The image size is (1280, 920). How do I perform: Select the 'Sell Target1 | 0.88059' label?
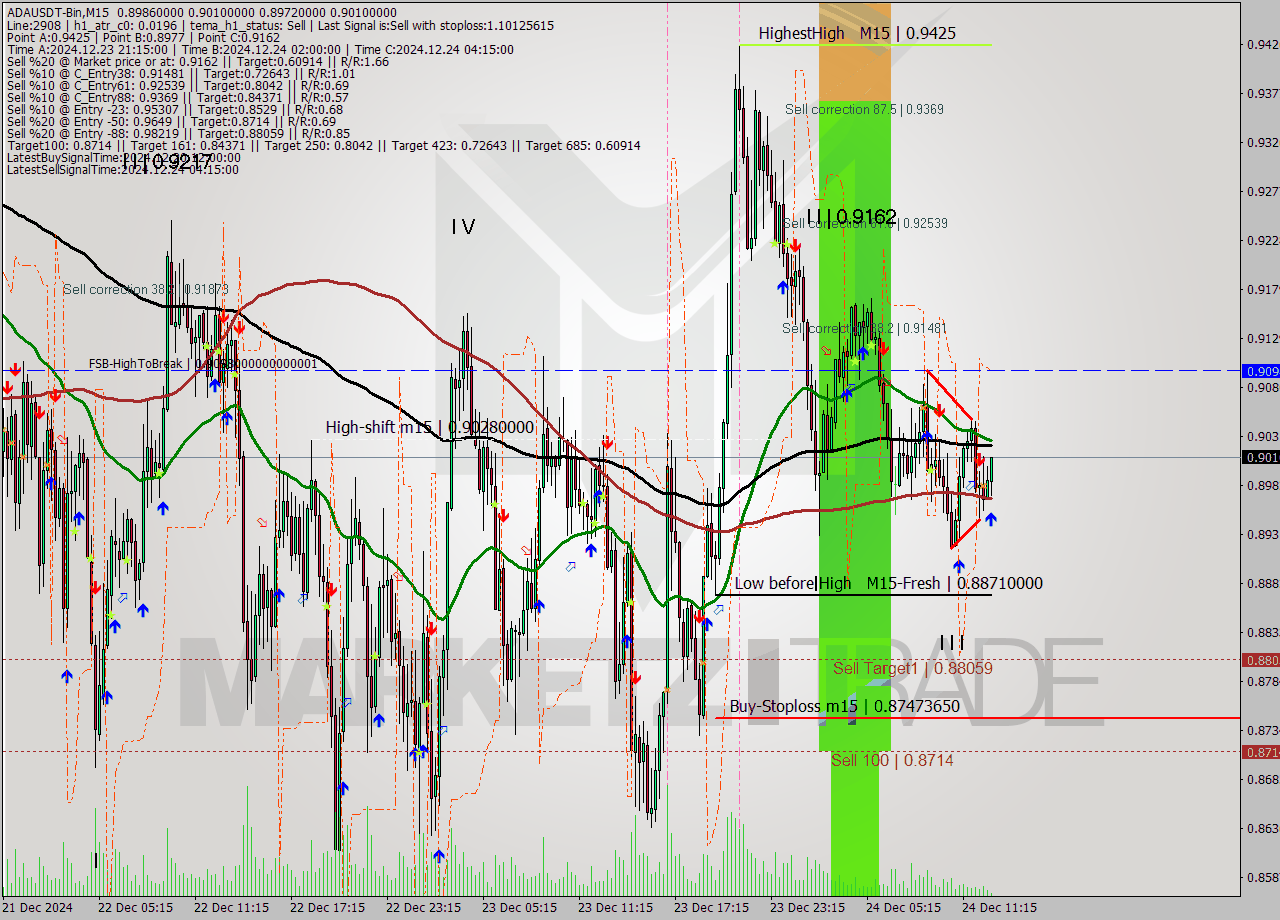coord(913,668)
